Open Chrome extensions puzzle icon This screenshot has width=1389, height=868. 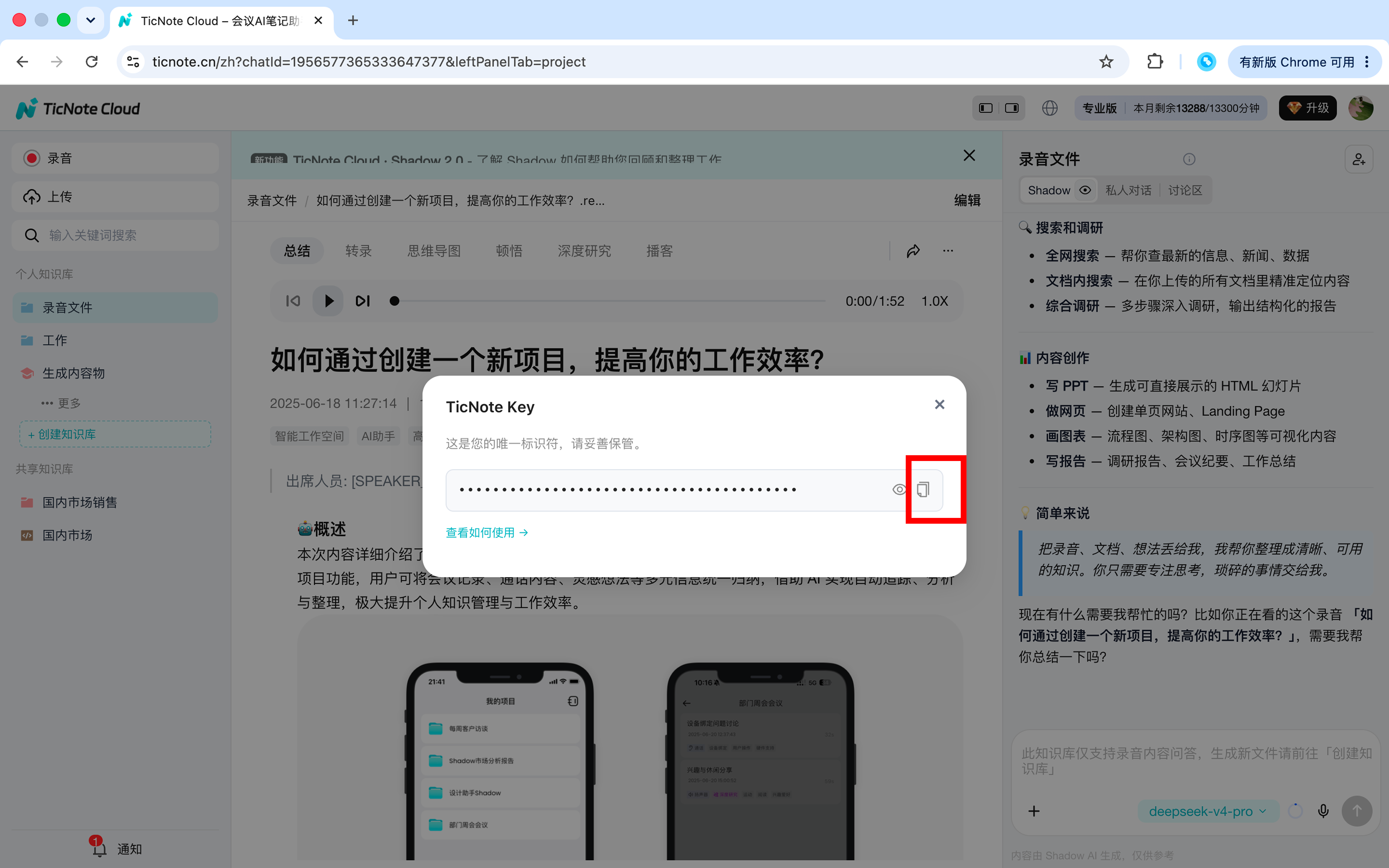pyautogui.click(x=1155, y=61)
